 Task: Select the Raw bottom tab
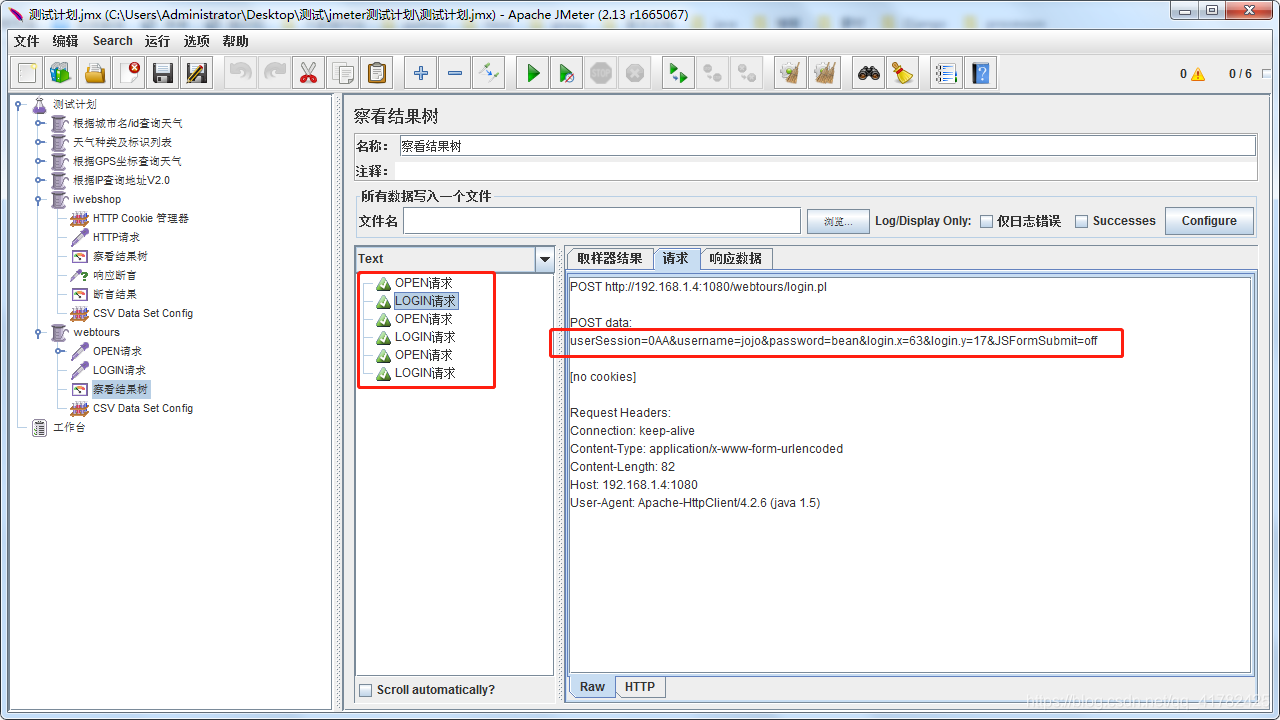coord(592,687)
